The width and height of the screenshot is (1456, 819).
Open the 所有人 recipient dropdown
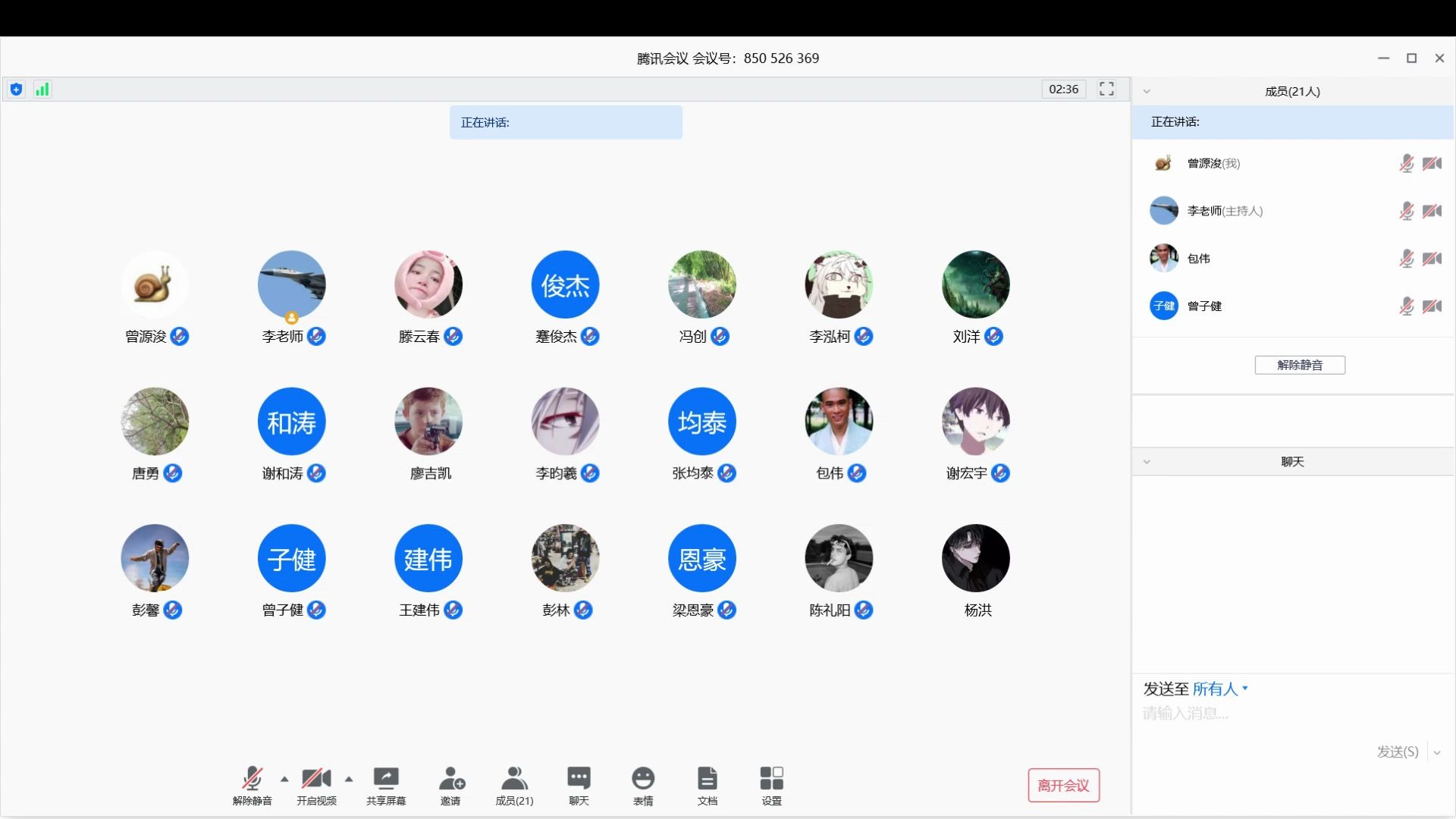click(x=1220, y=689)
